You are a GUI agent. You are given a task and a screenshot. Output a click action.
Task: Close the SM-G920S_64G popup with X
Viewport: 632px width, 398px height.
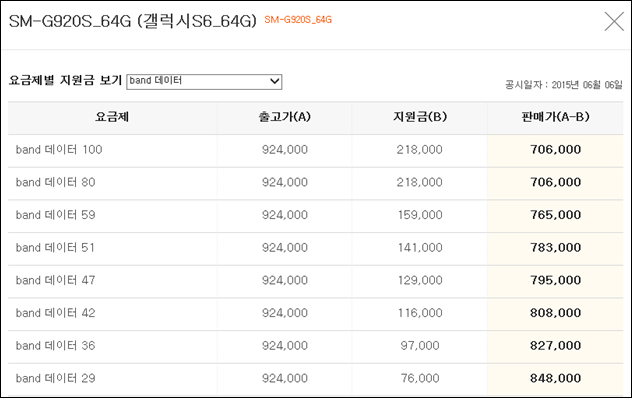coord(614,21)
